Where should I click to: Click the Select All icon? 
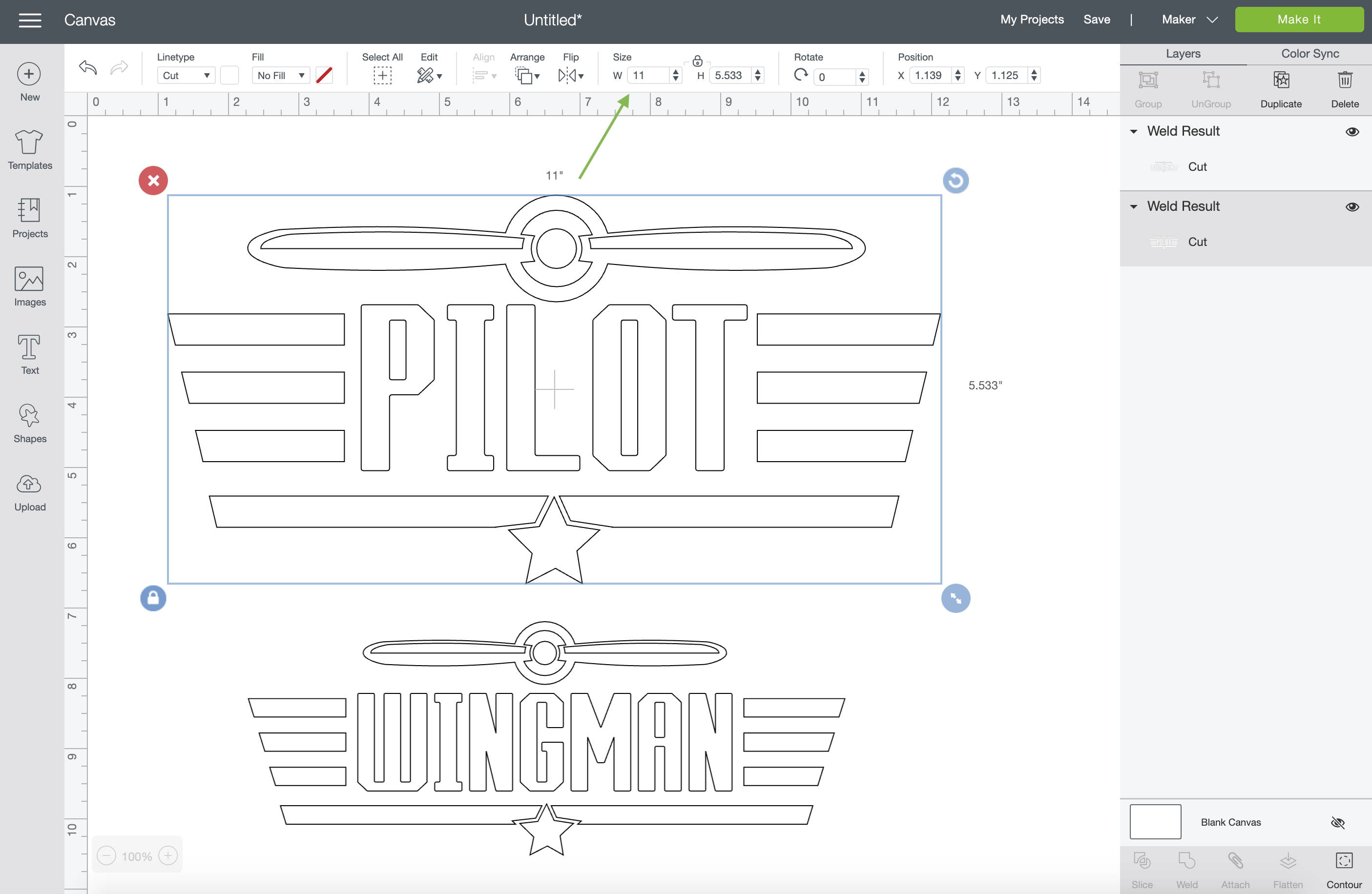(382, 76)
